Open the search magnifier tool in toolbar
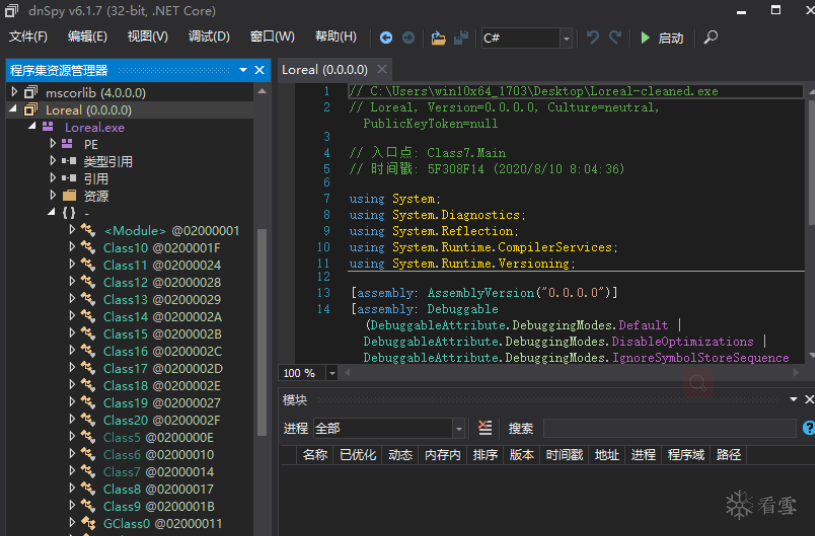This screenshot has width=815, height=536. pyautogui.click(x=711, y=38)
